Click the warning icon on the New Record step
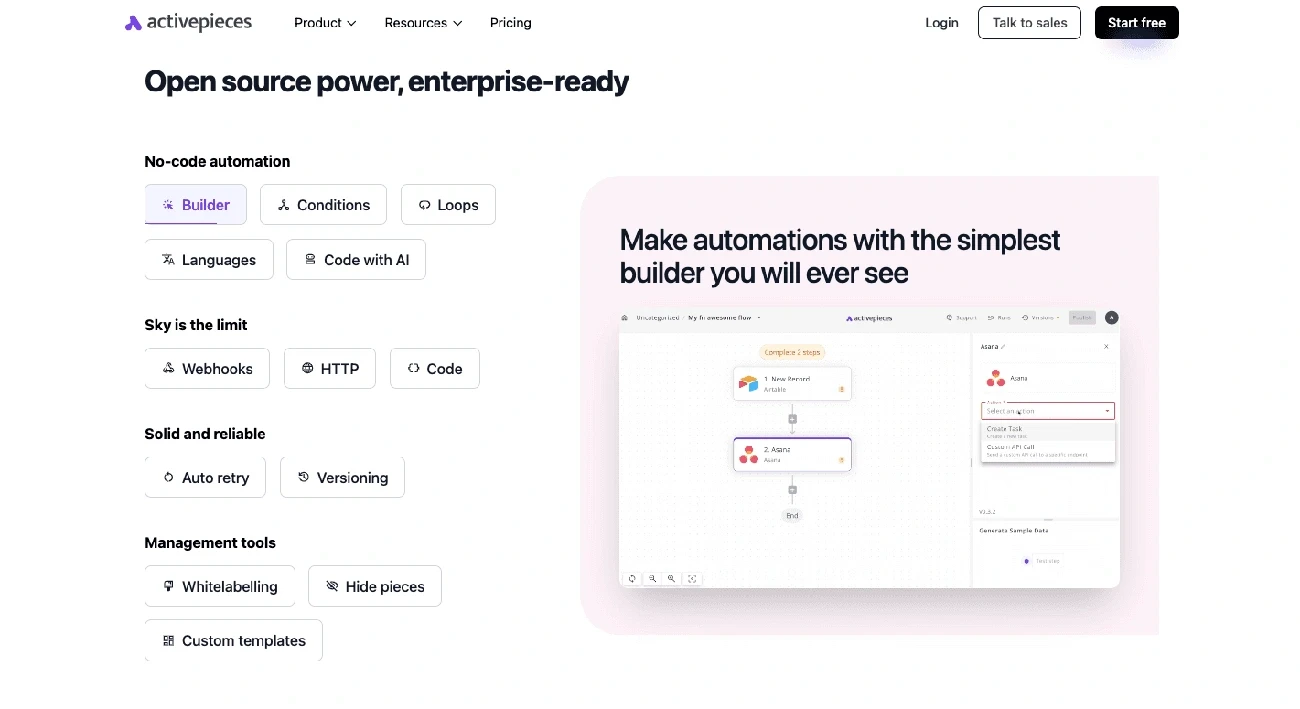The height and width of the screenshot is (709, 1300). coord(841,388)
